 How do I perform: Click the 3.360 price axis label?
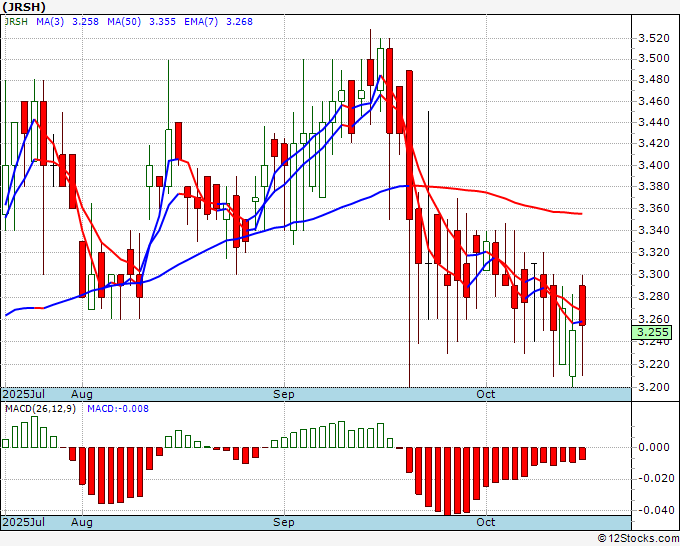coord(654,209)
